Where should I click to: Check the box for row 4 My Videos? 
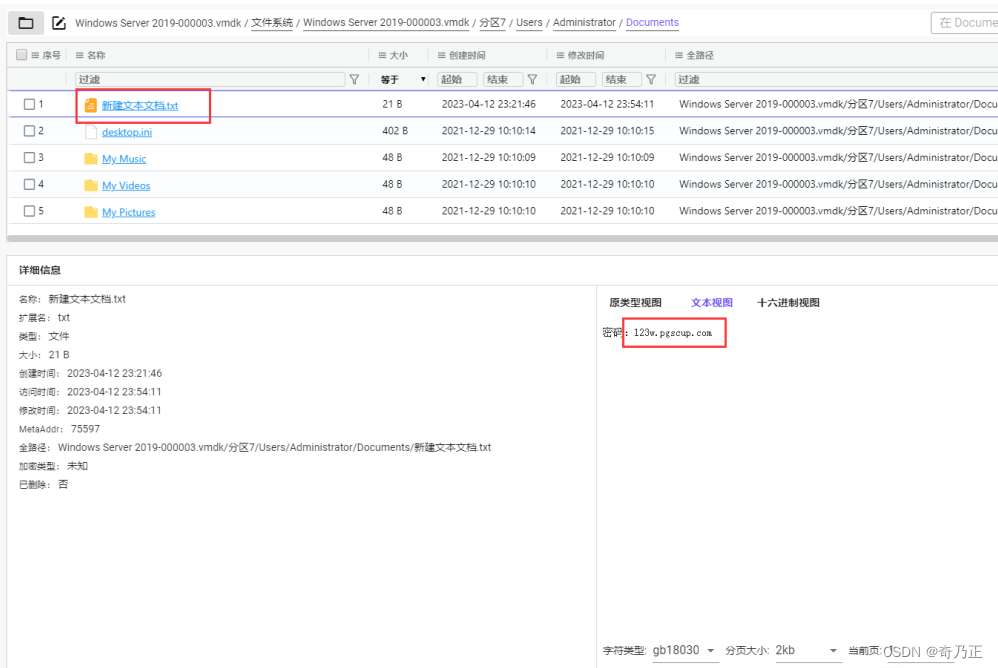click(x=29, y=184)
